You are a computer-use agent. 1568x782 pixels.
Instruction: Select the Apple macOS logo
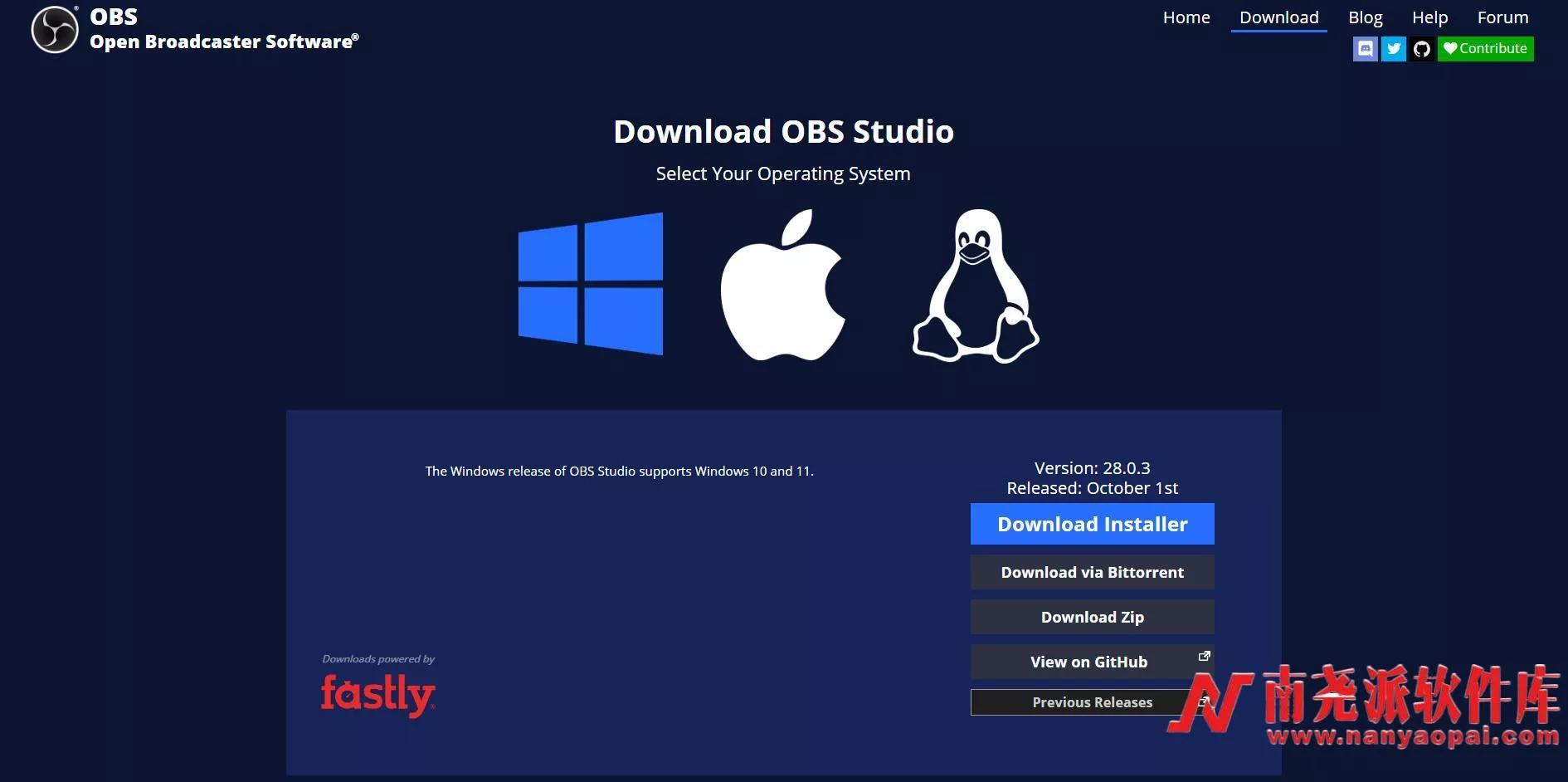pyautogui.click(x=783, y=285)
